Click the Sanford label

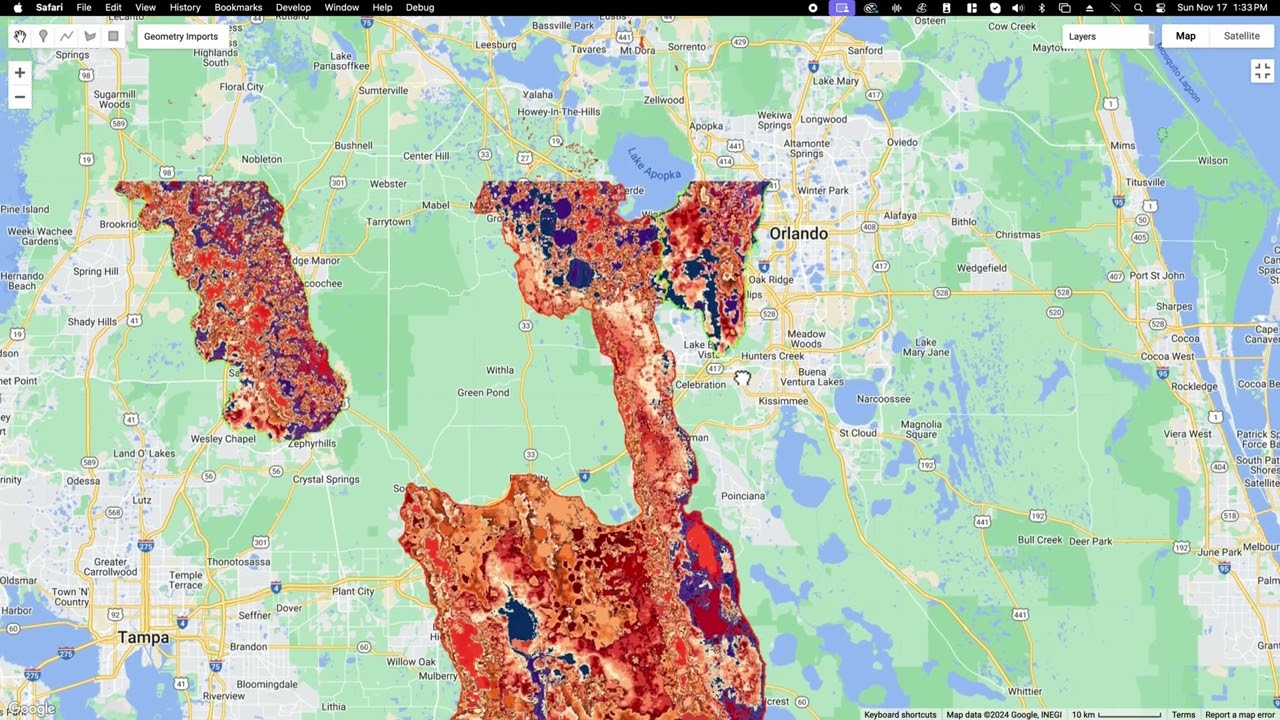[865, 50]
